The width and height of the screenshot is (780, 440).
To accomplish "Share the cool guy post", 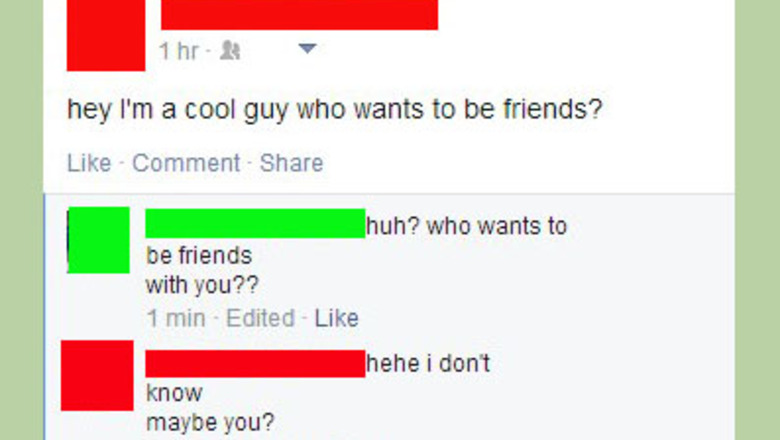I will coord(292,163).
